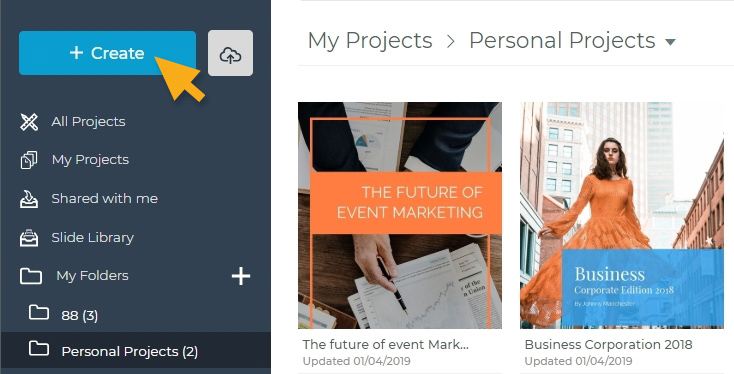Open the Slide Library label
This screenshot has width=734, height=374.
pyautogui.click(x=93, y=238)
